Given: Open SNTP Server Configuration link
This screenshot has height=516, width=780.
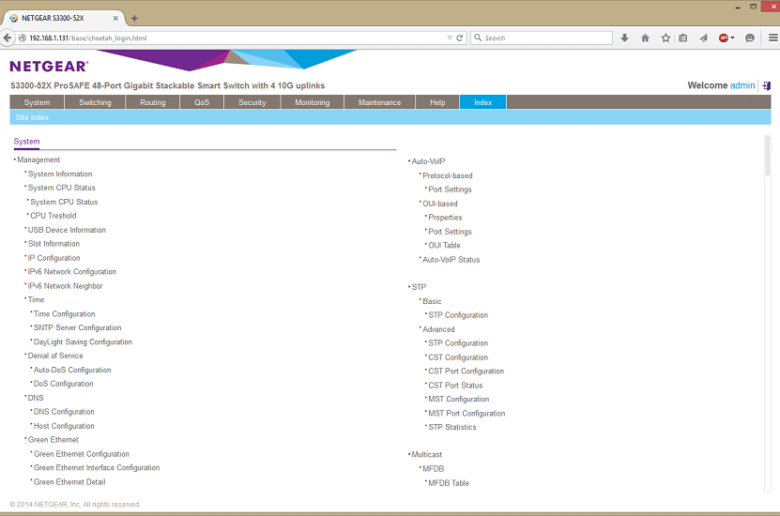Looking at the screenshot, I should (78, 327).
